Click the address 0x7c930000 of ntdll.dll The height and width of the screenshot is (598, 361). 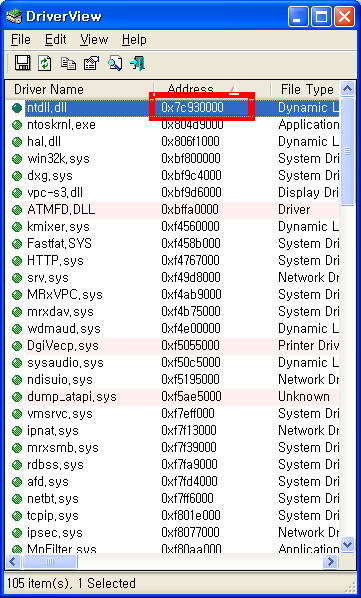point(192,108)
